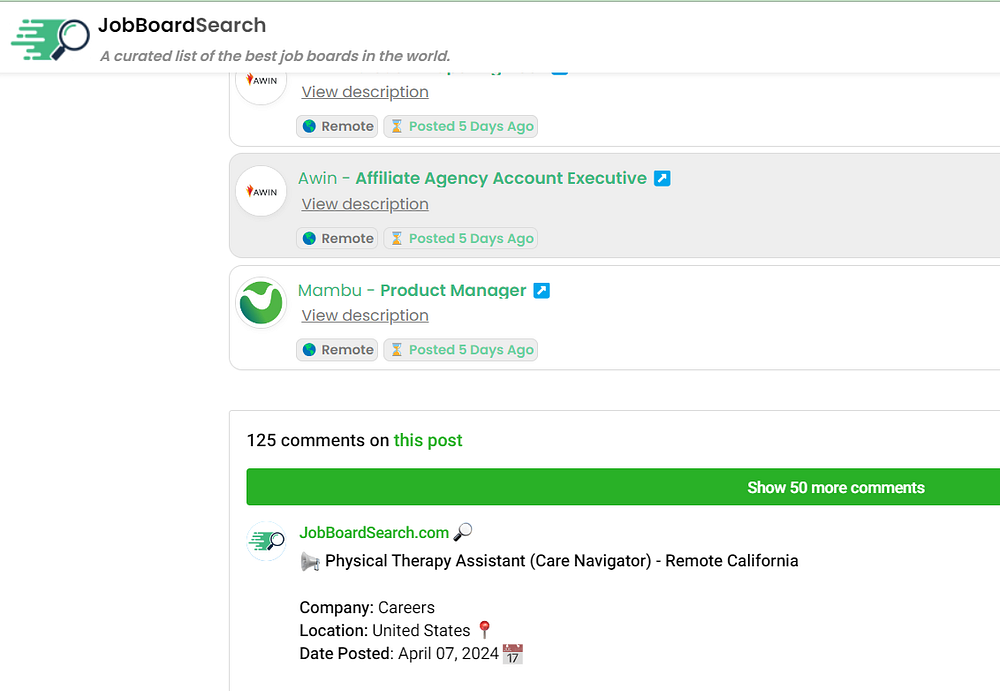Screen dimensions: 1000x691
Task: Click the Awin logo on Affiliate Agency listing
Action: [x=261, y=191]
